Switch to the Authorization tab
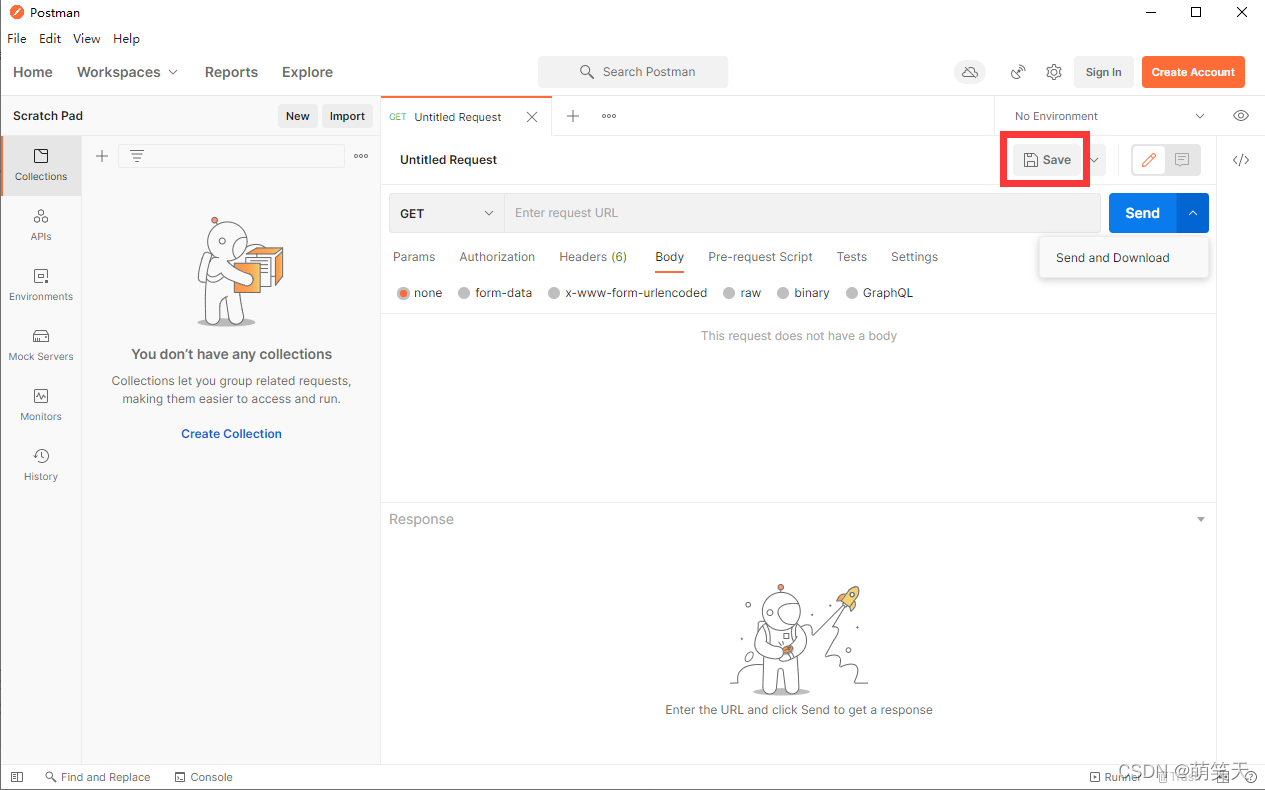 click(x=497, y=257)
